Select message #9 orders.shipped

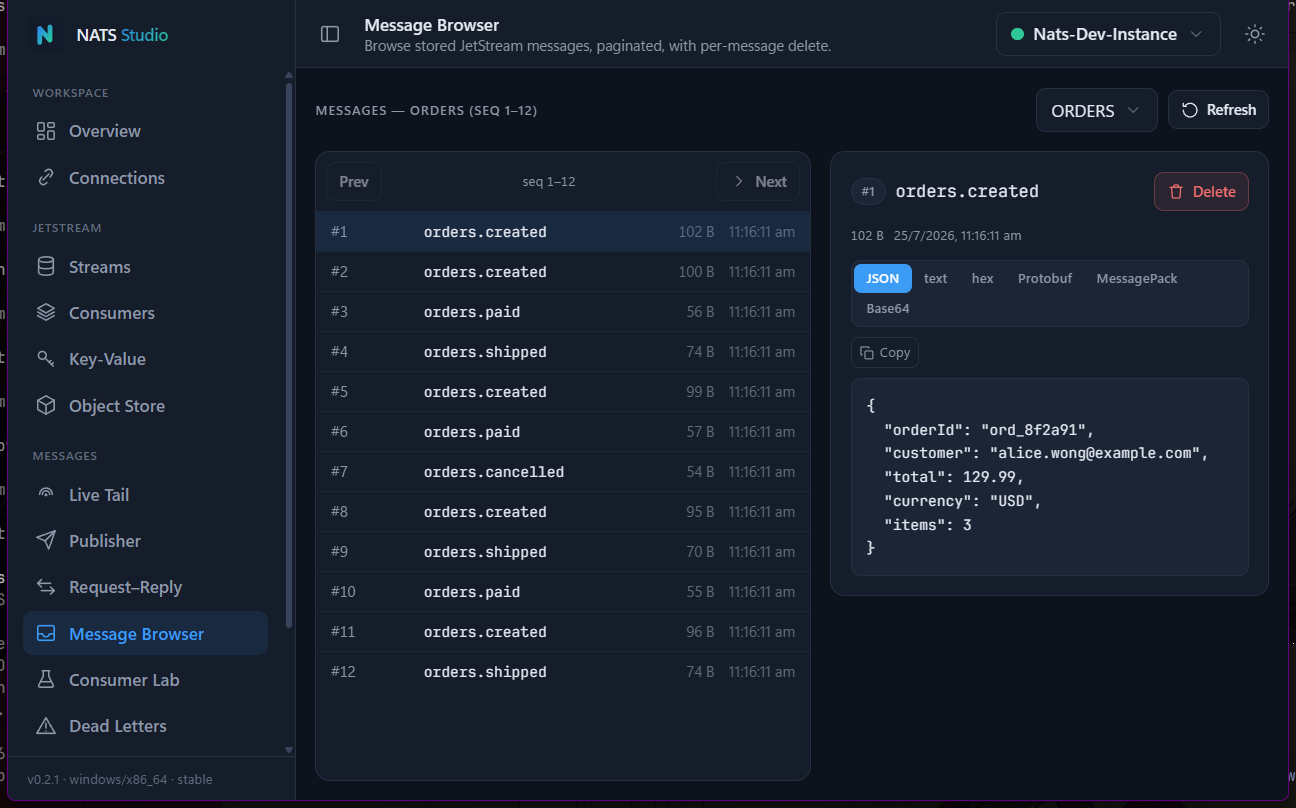click(x=563, y=552)
